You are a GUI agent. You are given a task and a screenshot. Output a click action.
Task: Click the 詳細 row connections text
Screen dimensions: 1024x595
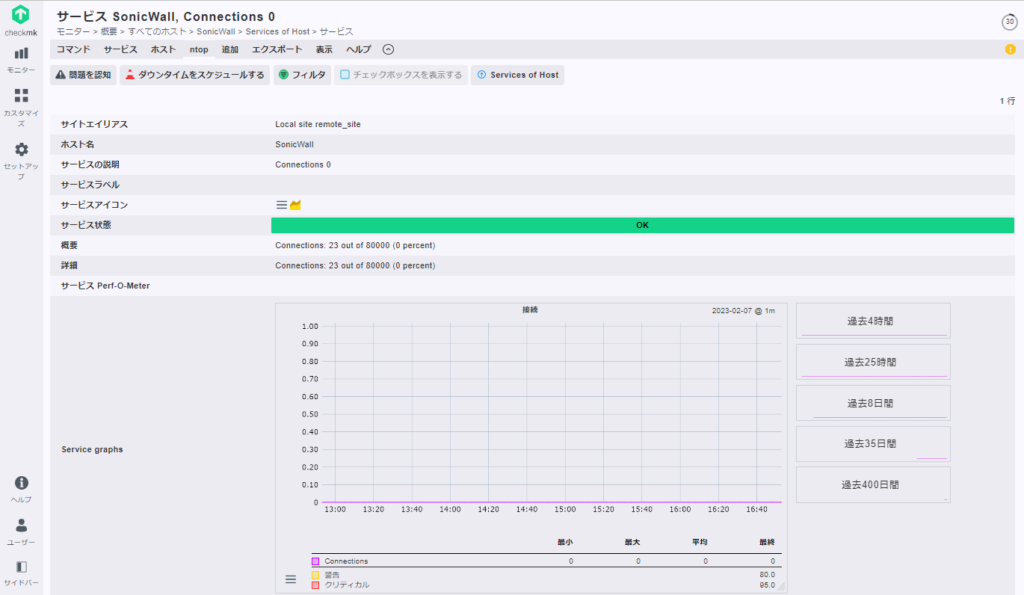pos(355,266)
